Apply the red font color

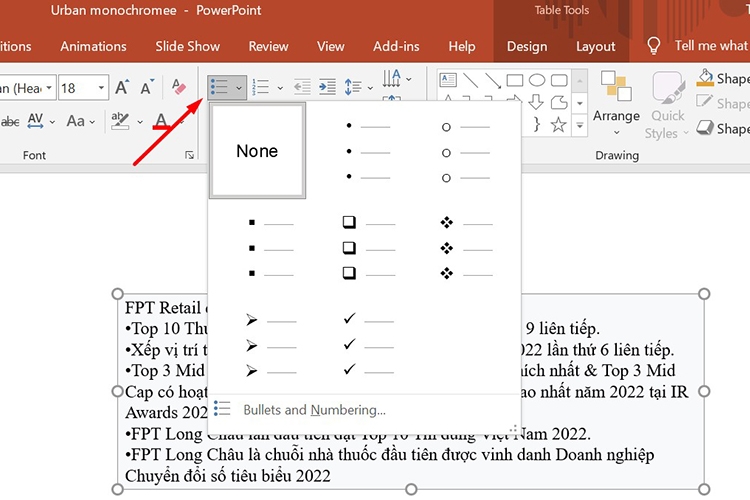161,121
